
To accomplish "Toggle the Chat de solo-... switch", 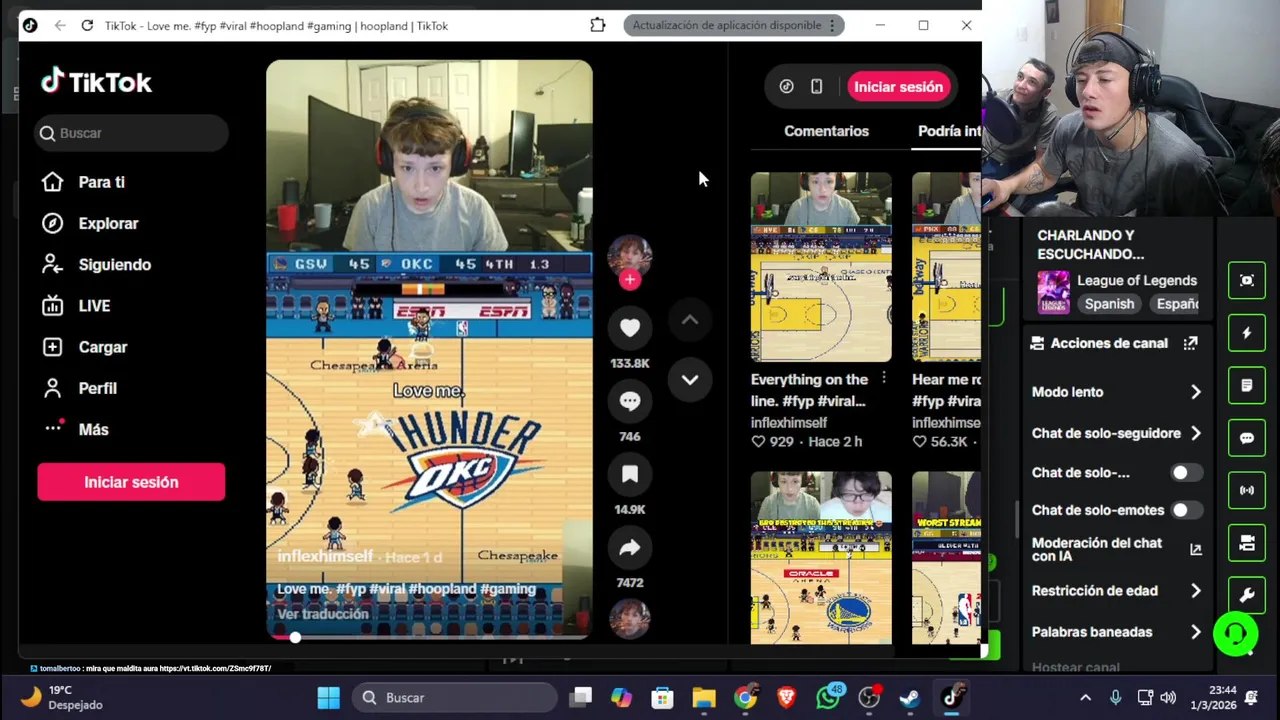I will [1186, 472].
